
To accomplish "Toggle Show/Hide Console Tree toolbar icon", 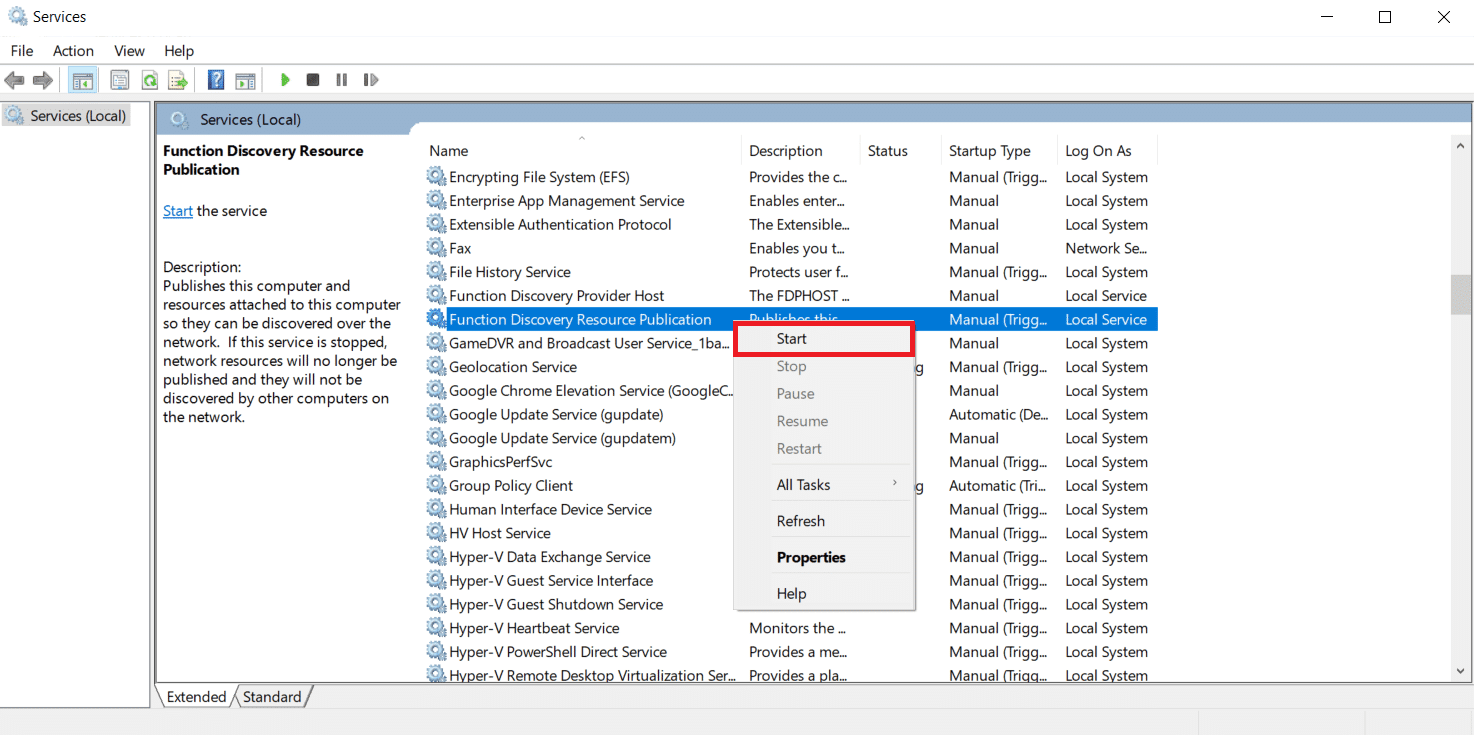I will pos(83,80).
